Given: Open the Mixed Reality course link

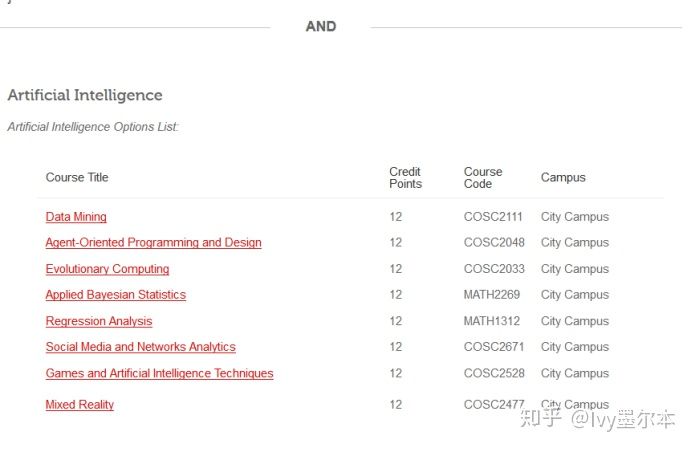Looking at the screenshot, I should point(79,404).
